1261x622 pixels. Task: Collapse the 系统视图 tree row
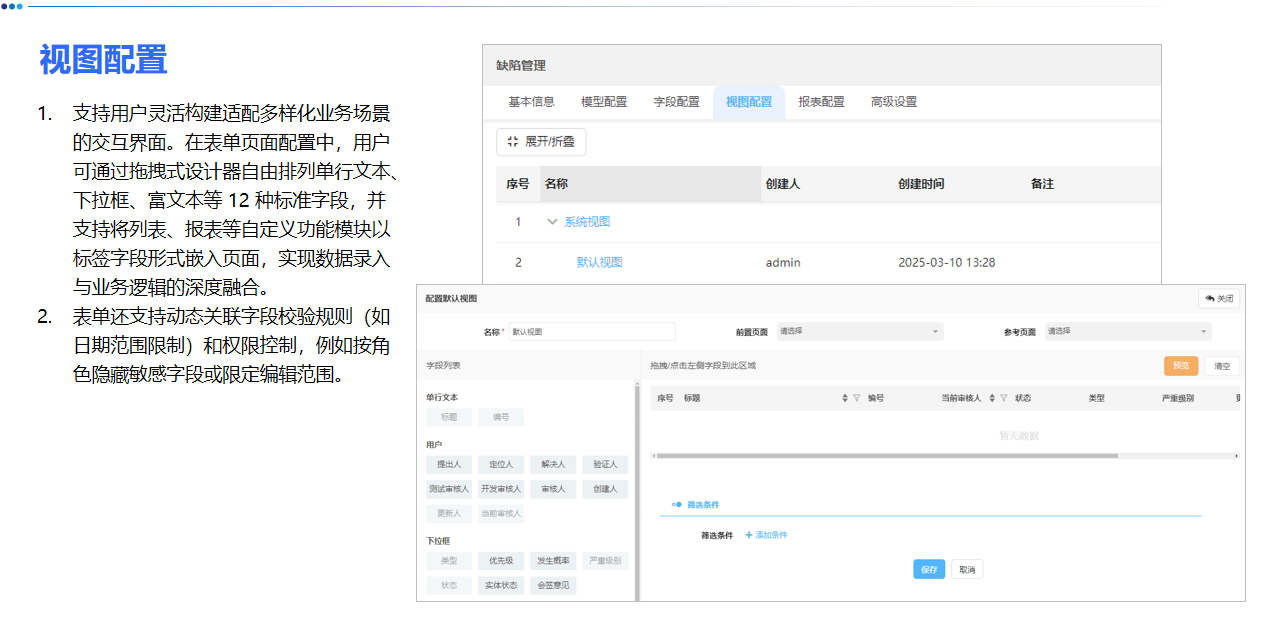click(553, 221)
